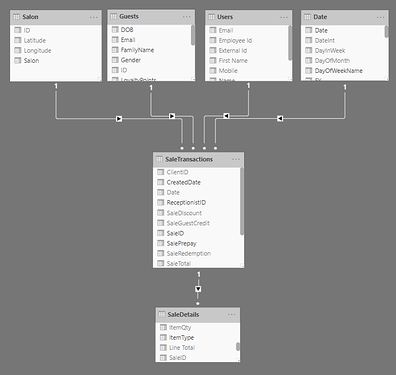Viewport: 396px width, 375px height.
Task: Open the Guests table more options menu
Action: point(187,17)
